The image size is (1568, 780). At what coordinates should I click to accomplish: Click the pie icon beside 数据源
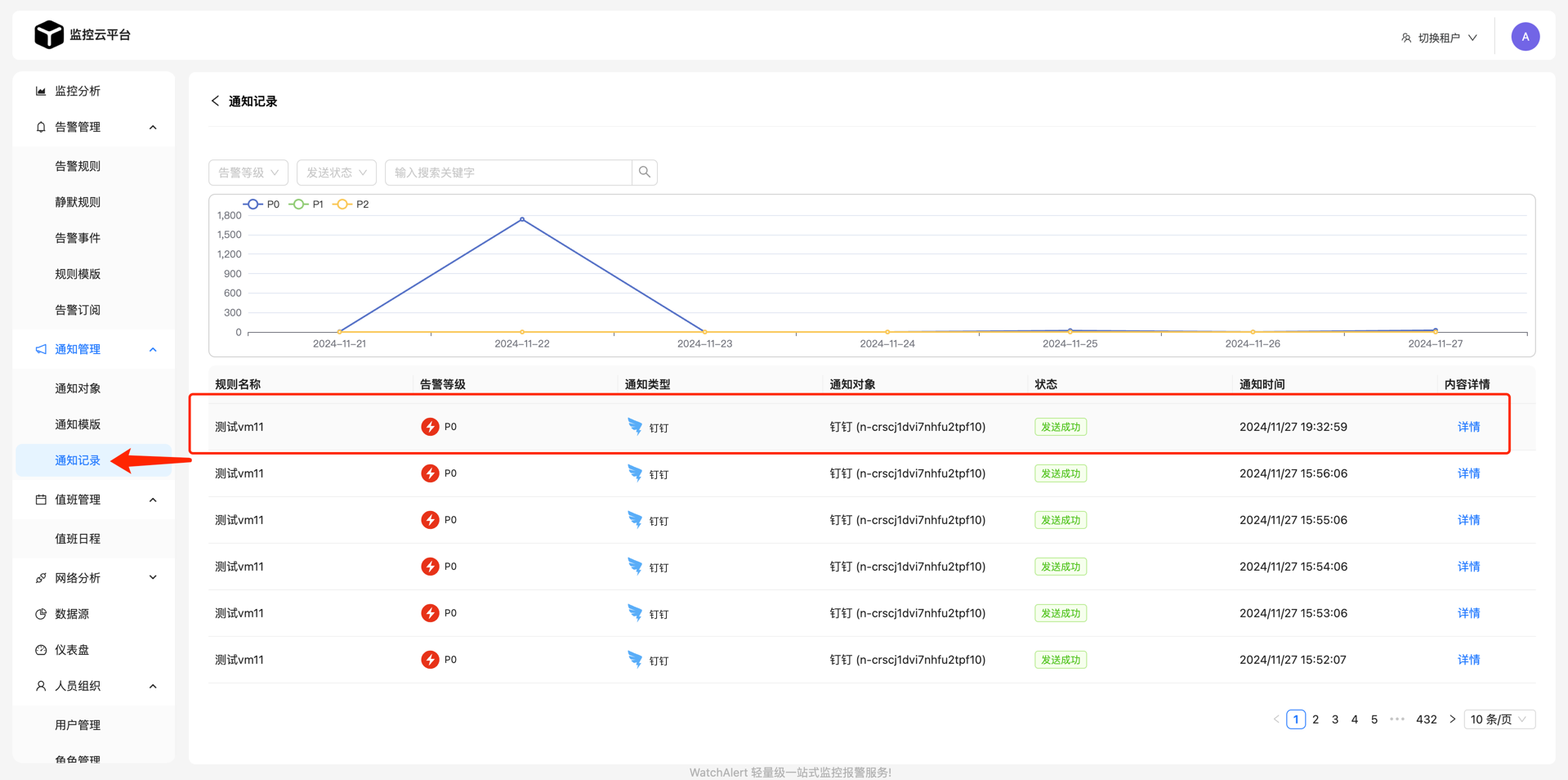[41, 614]
